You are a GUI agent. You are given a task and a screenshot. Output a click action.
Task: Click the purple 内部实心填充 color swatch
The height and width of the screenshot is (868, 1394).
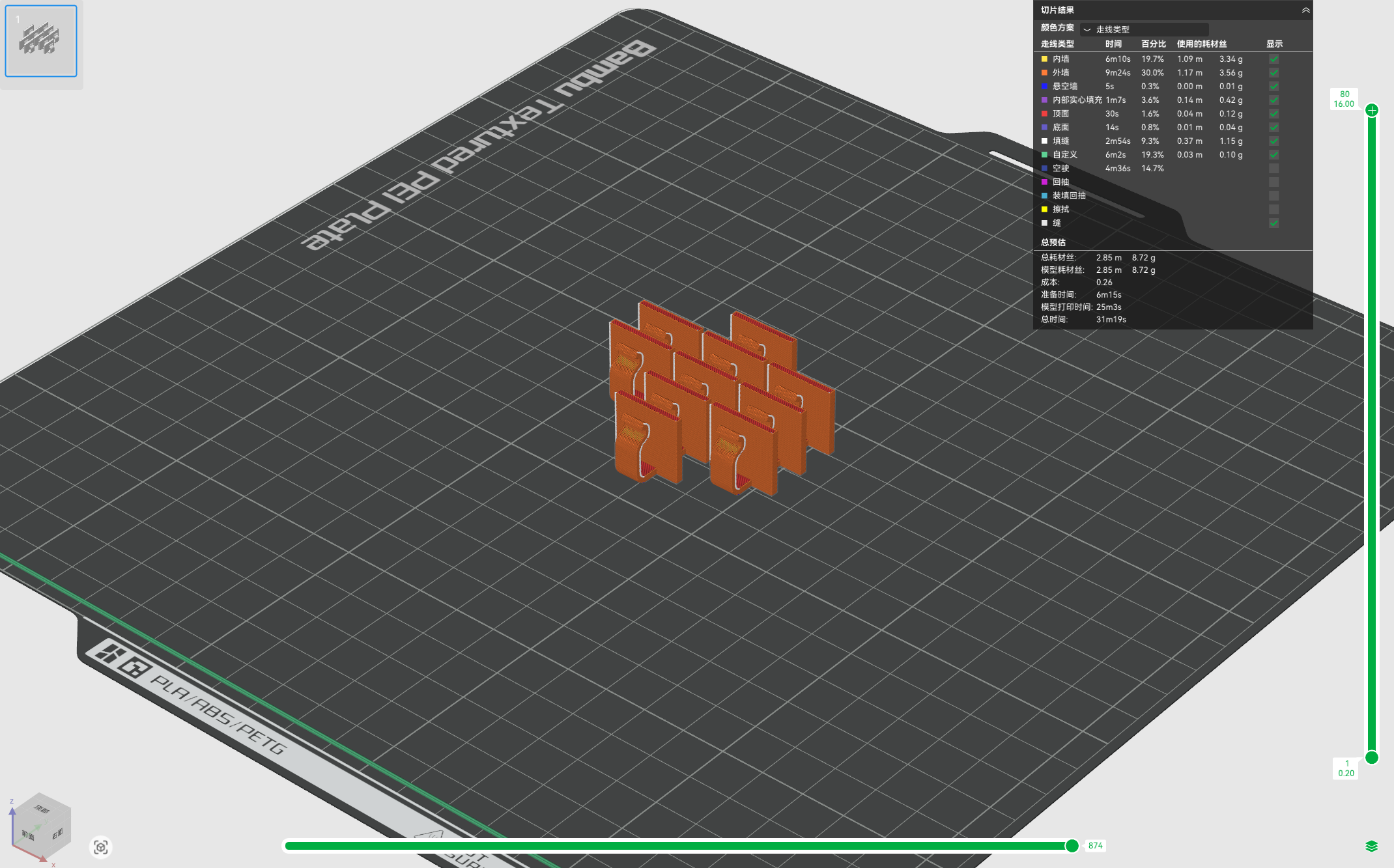(x=1044, y=100)
